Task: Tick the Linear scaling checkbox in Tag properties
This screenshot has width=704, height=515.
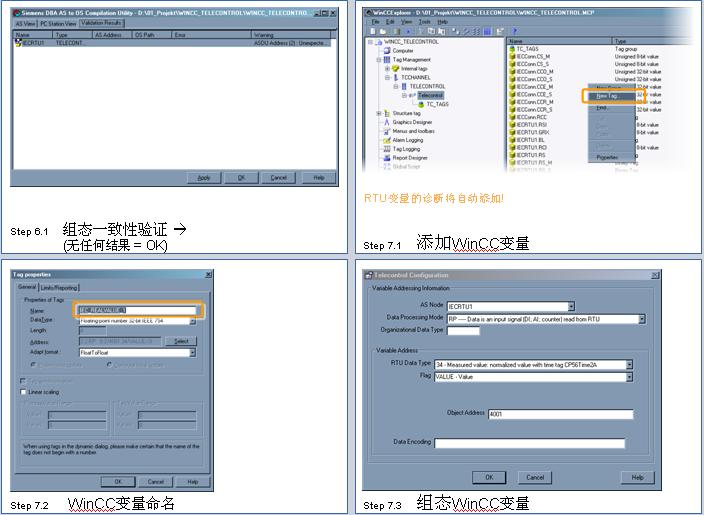Action: (x=23, y=392)
